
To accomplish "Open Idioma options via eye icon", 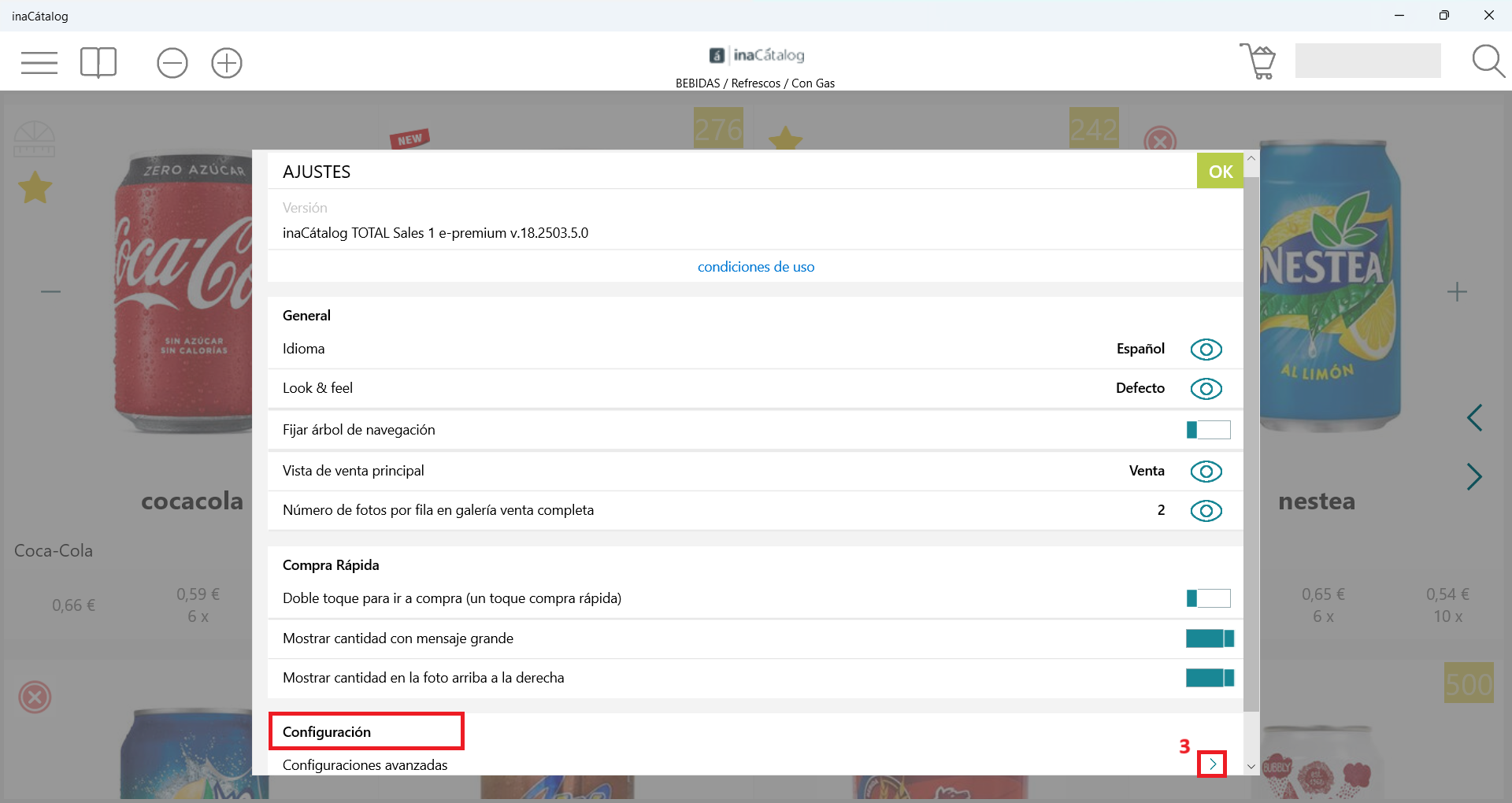I will (1206, 350).
